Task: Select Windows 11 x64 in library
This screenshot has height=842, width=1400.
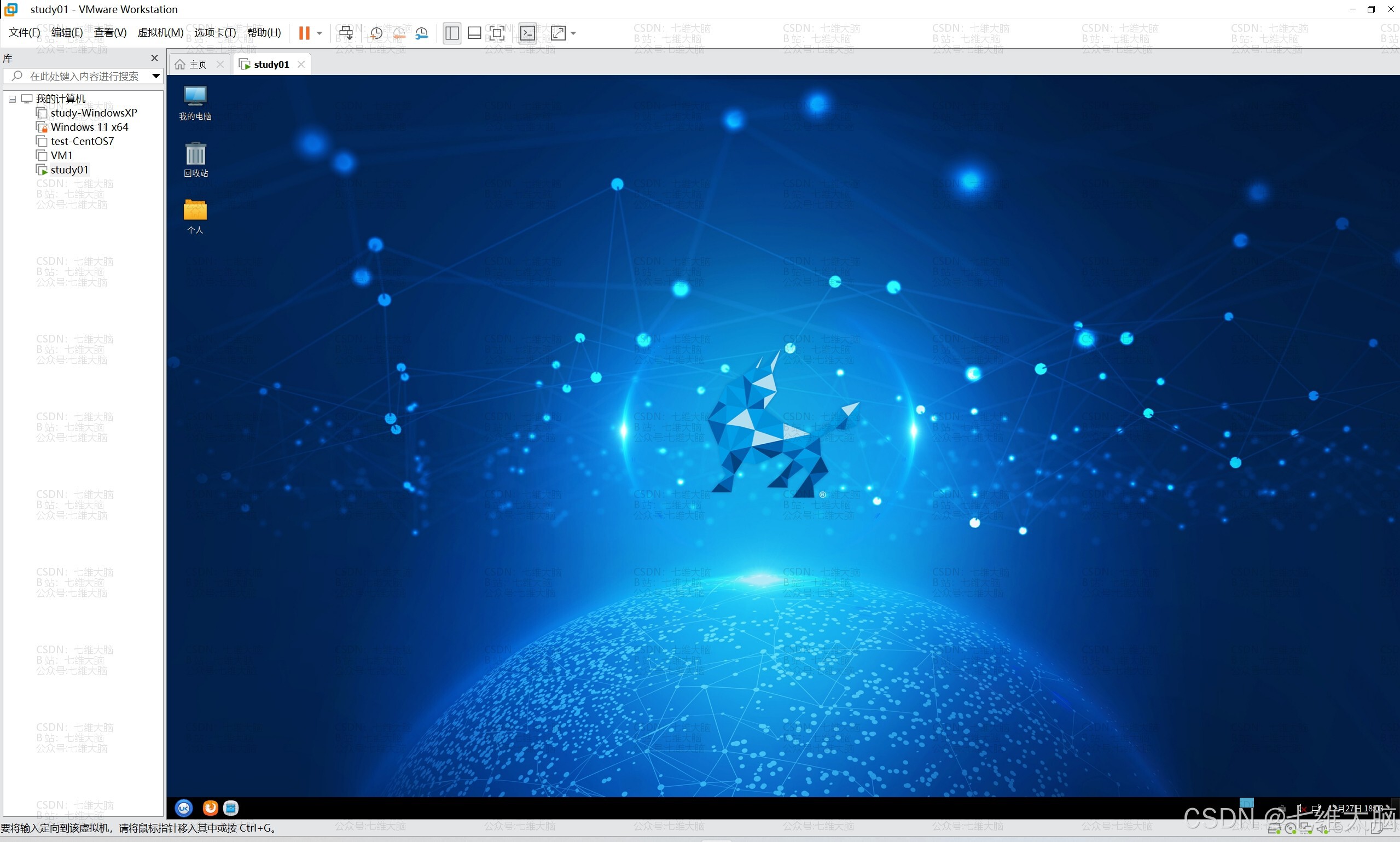Action: pos(89,126)
